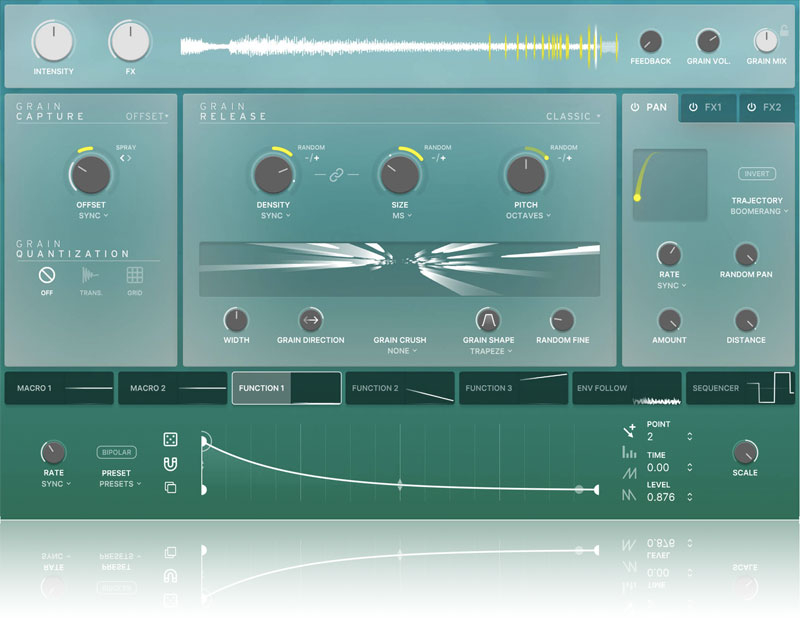Click the Intensity knob
Screen dimensions: 800x620
pyautogui.click(x=53, y=42)
